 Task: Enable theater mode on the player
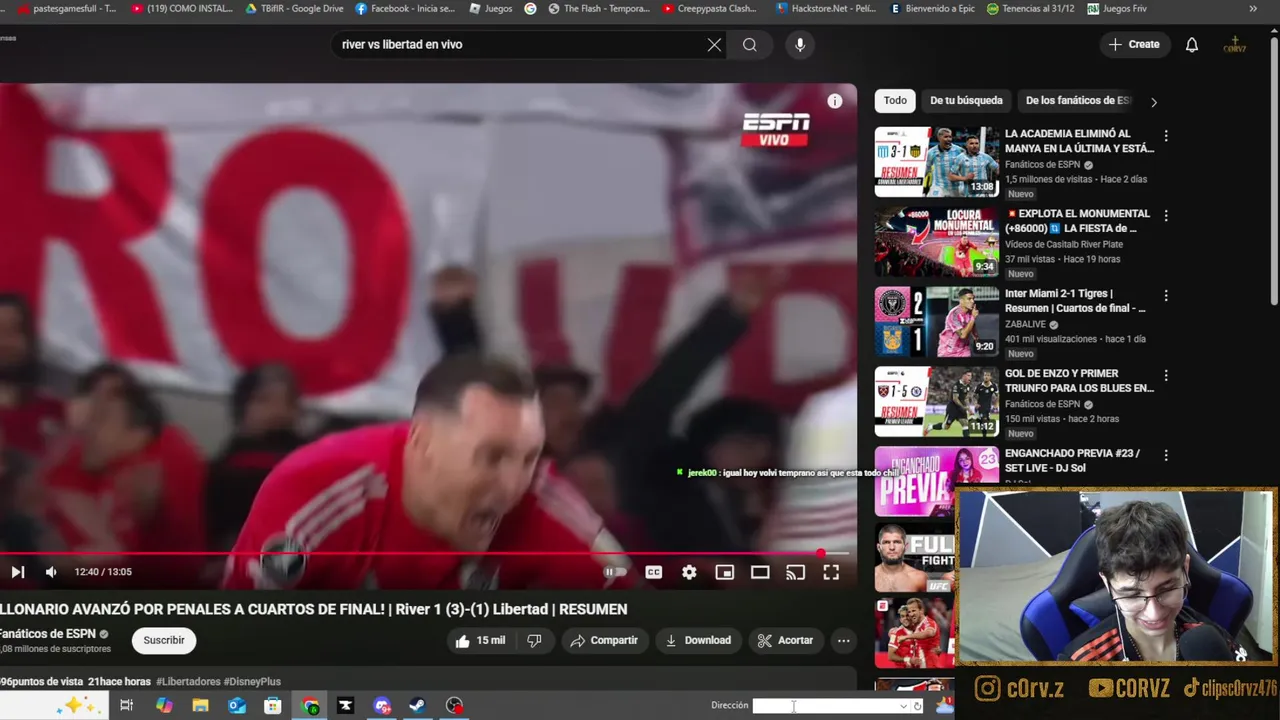760,572
